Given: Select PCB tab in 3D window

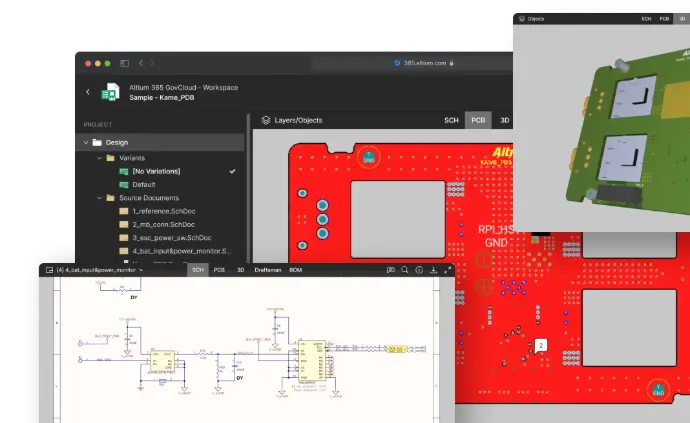Looking at the screenshot, I should click(x=664, y=19).
